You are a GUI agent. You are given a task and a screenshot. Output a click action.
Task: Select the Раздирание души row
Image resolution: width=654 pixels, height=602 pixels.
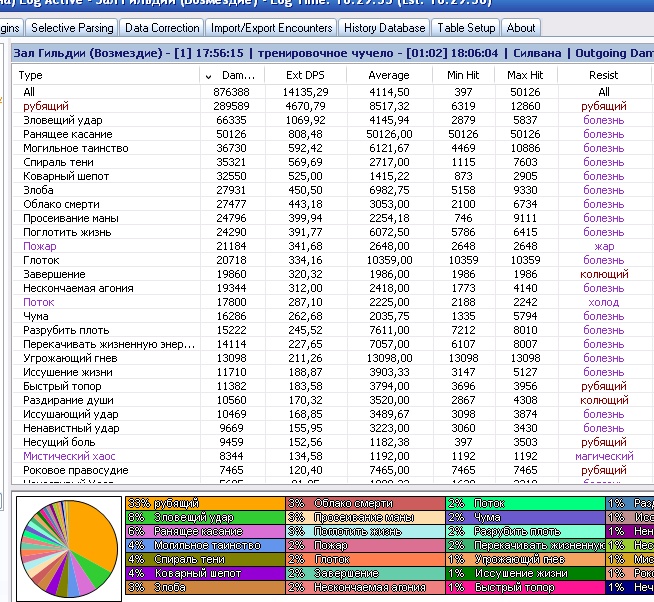332,400
